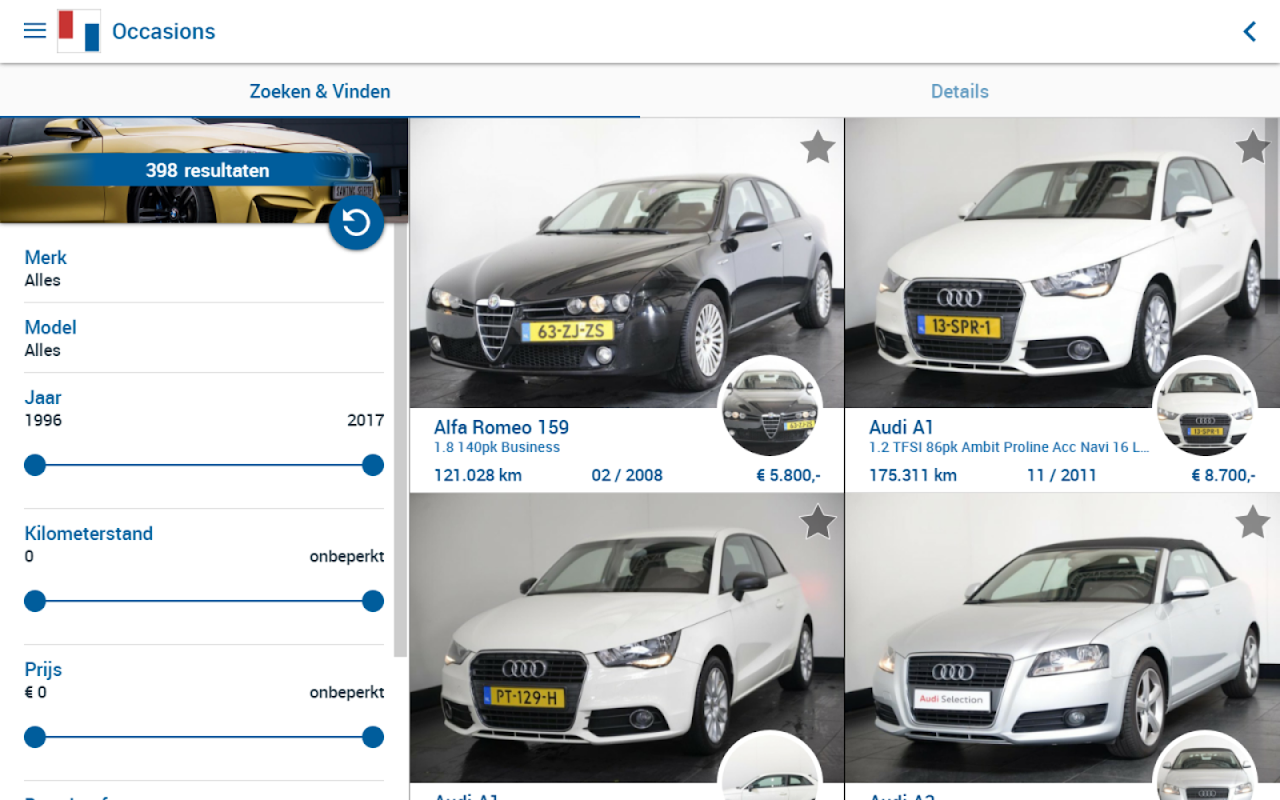Click the Kilometerstand filter label

89,533
